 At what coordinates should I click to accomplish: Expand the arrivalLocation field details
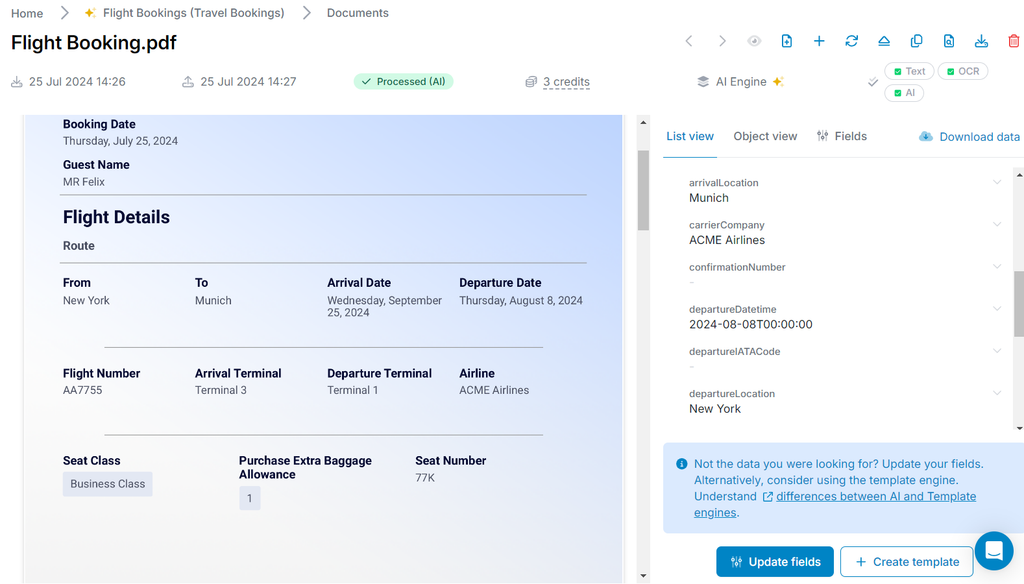997,183
